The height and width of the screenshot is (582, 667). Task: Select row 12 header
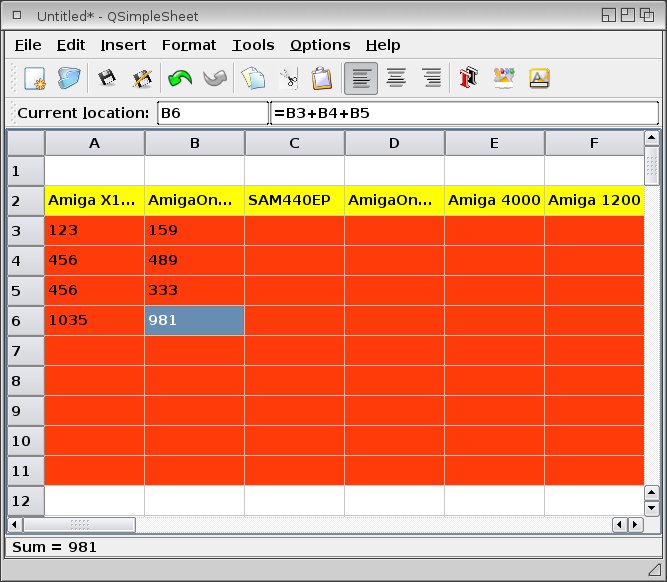pyautogui.click(x=26, y=501)
